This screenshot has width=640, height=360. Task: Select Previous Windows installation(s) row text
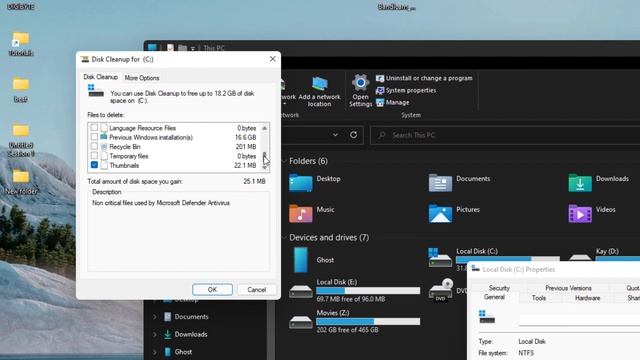coord(151,138)
